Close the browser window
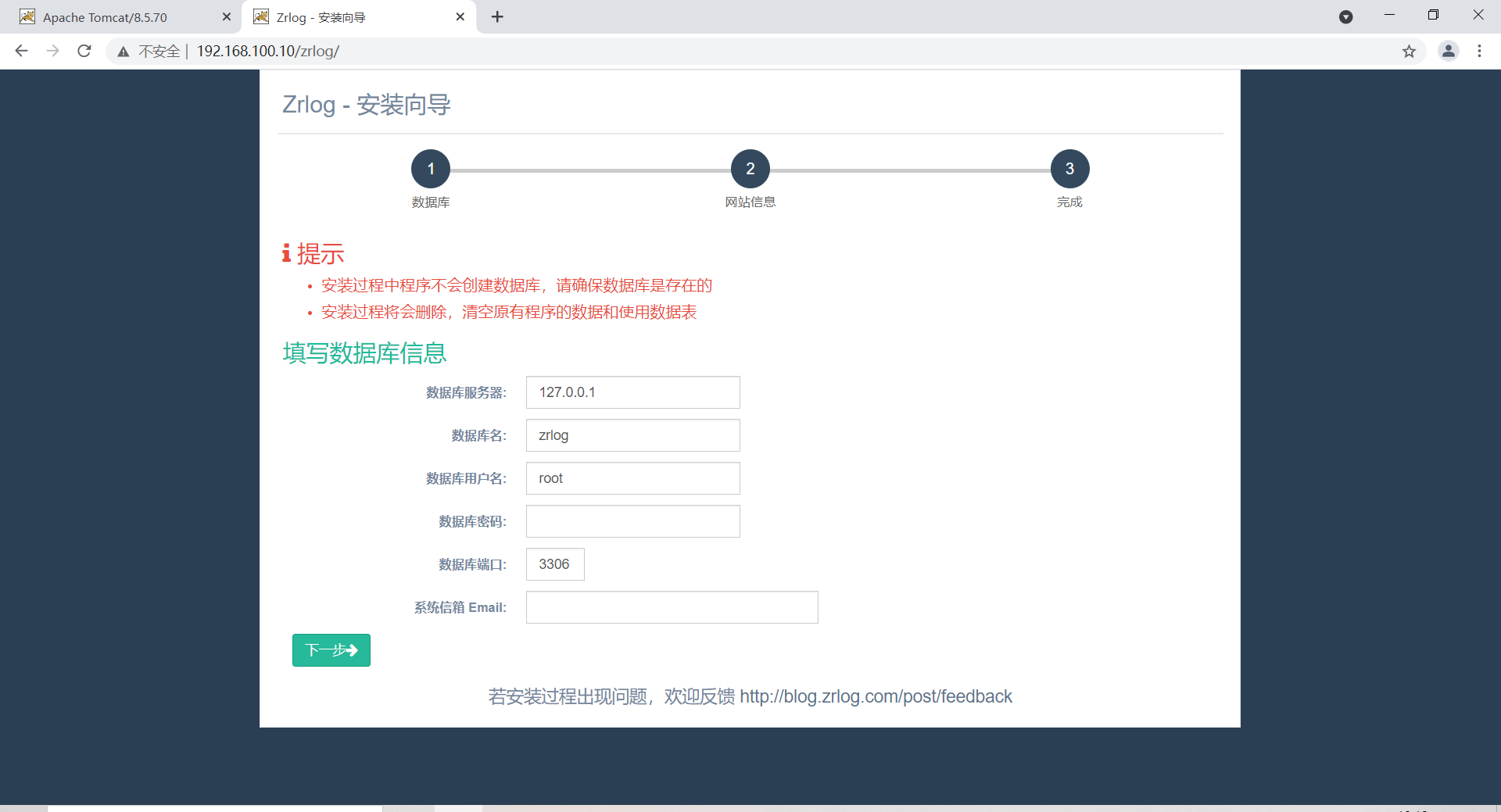 point(1478,16)
